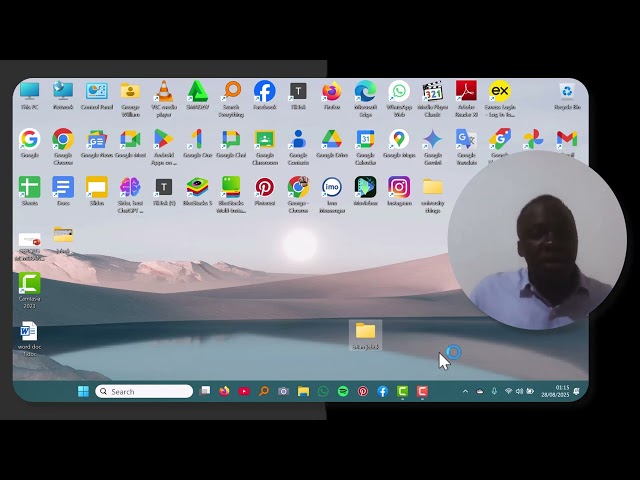Open Google Photos pinwheel shortcut

tap(533, 140)
